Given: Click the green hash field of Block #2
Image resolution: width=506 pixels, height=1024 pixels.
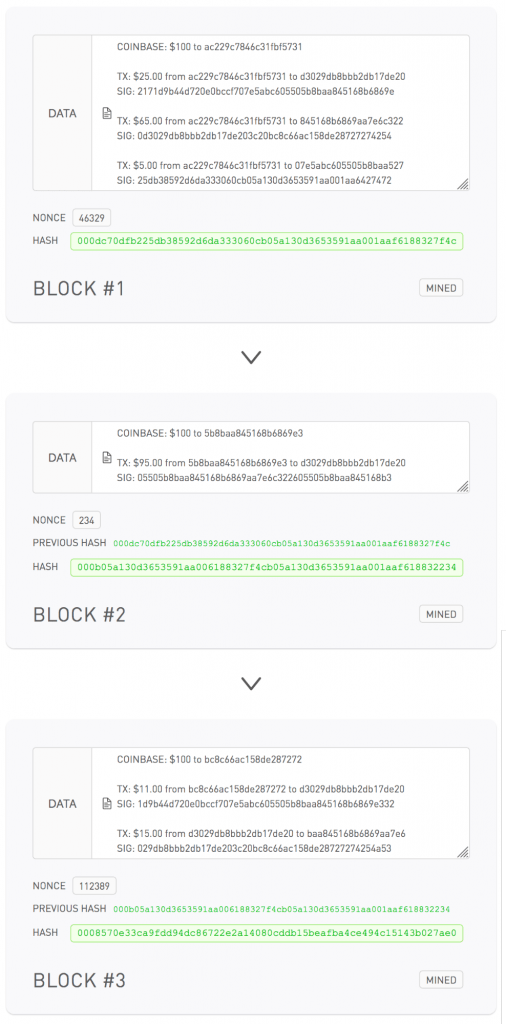Looking at the screenshot, I should pyautogui.click(x=267, y=567).
